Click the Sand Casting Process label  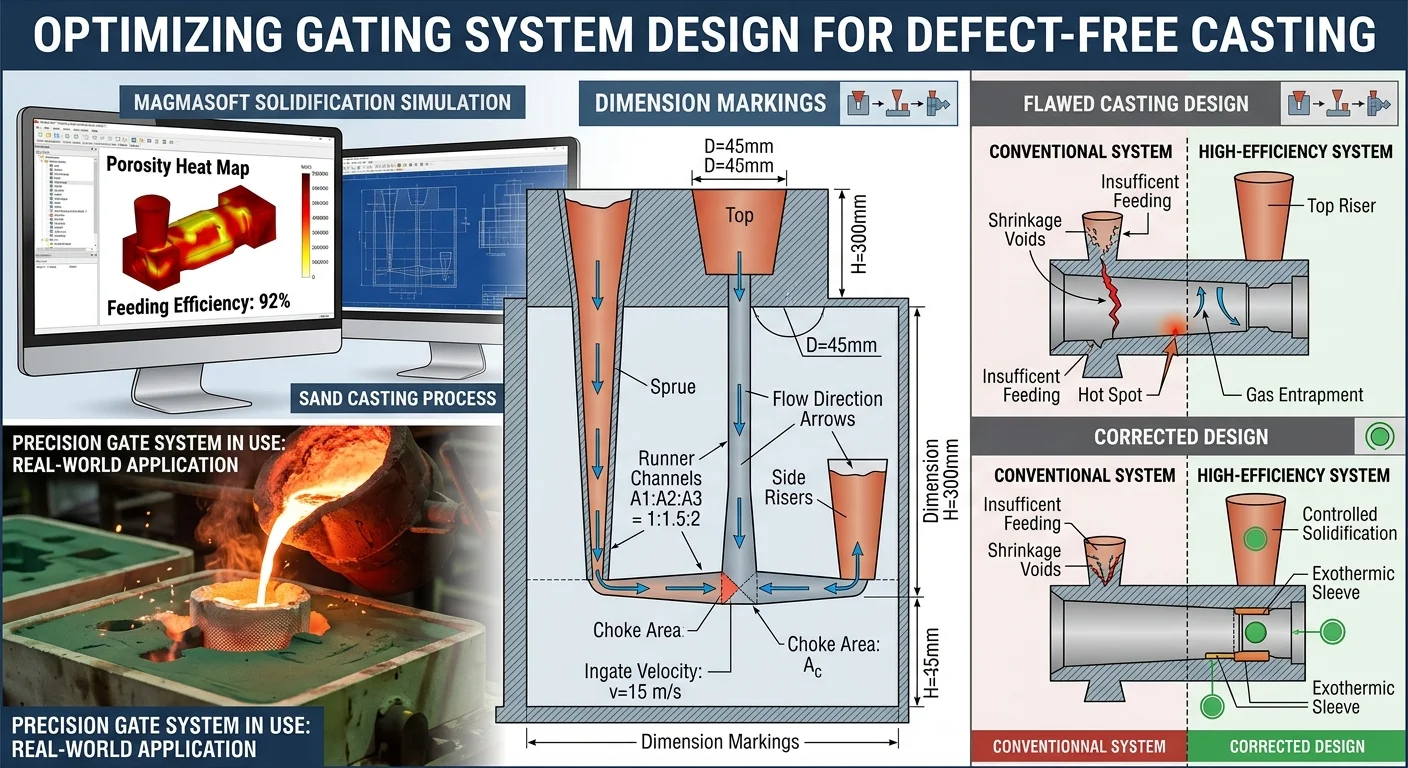click(x=396, y=398)
